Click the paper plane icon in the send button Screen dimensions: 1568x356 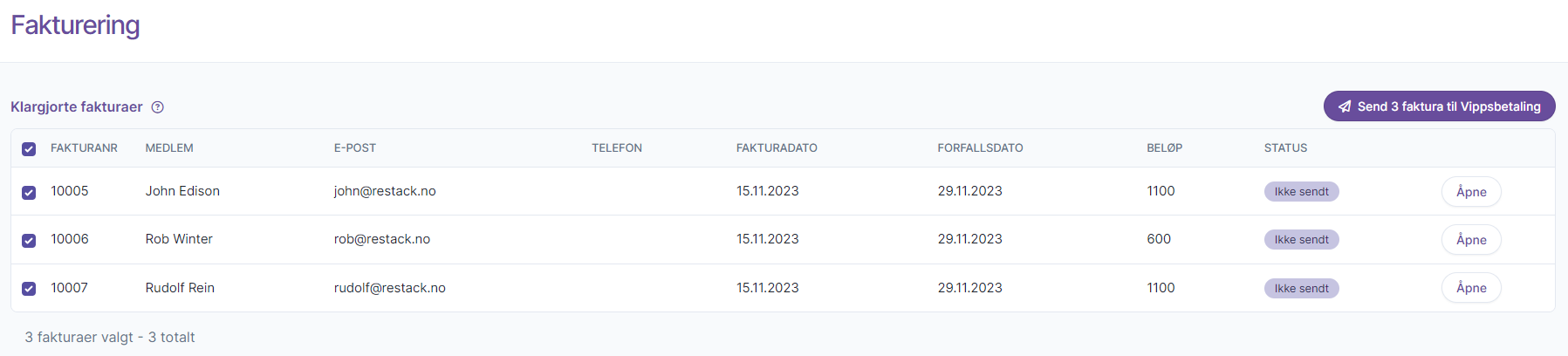(x=1345, y=106)
